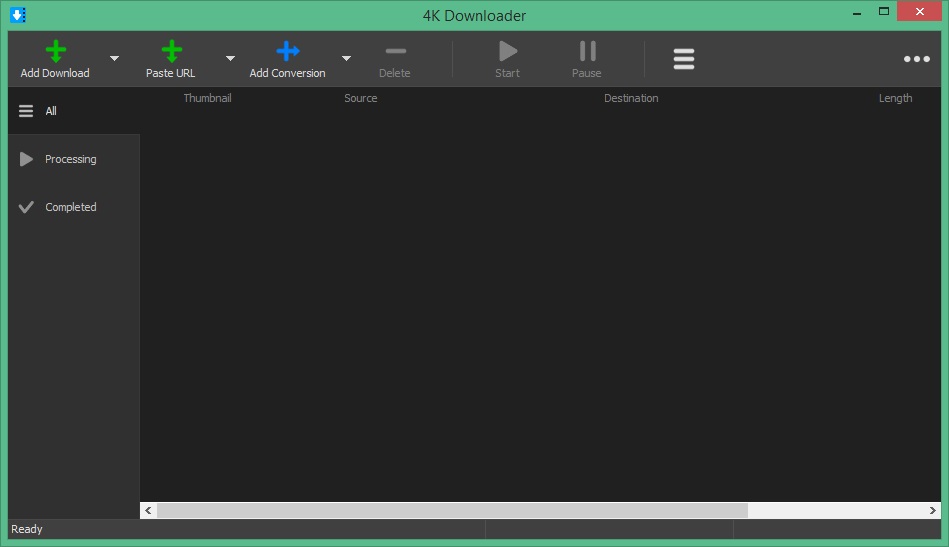Minimize the 4K Downloader window
Image resolution: width=949 pixels, height=547 pixels.
[x=857, y=13]
